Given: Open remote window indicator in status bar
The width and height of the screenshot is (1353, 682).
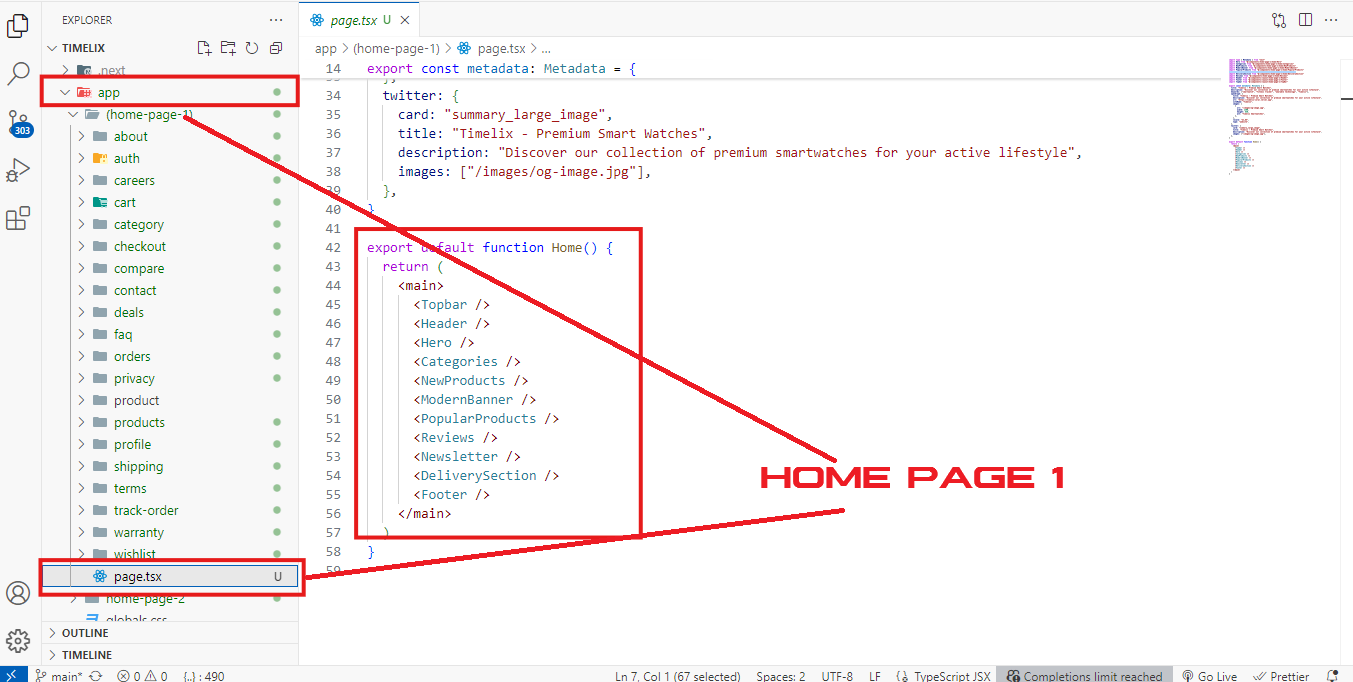Looking at the screenshot, I should coord(12,675).
